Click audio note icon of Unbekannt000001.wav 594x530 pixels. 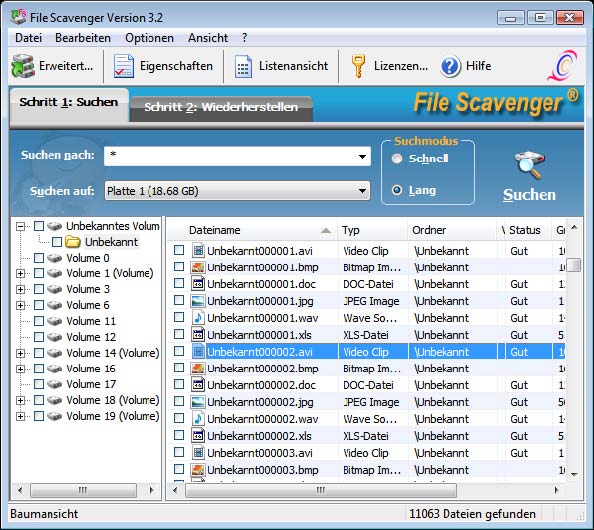coord(198,317)
